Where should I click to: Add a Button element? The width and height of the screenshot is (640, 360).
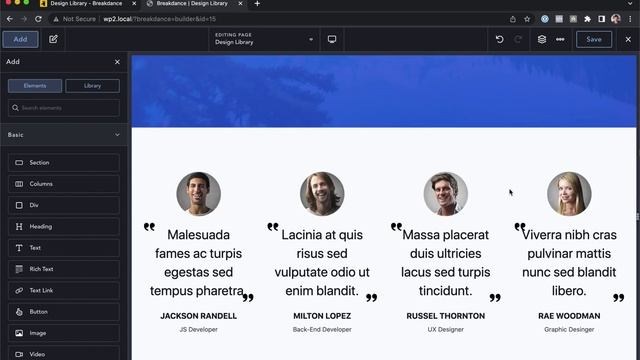coord(64,311)
